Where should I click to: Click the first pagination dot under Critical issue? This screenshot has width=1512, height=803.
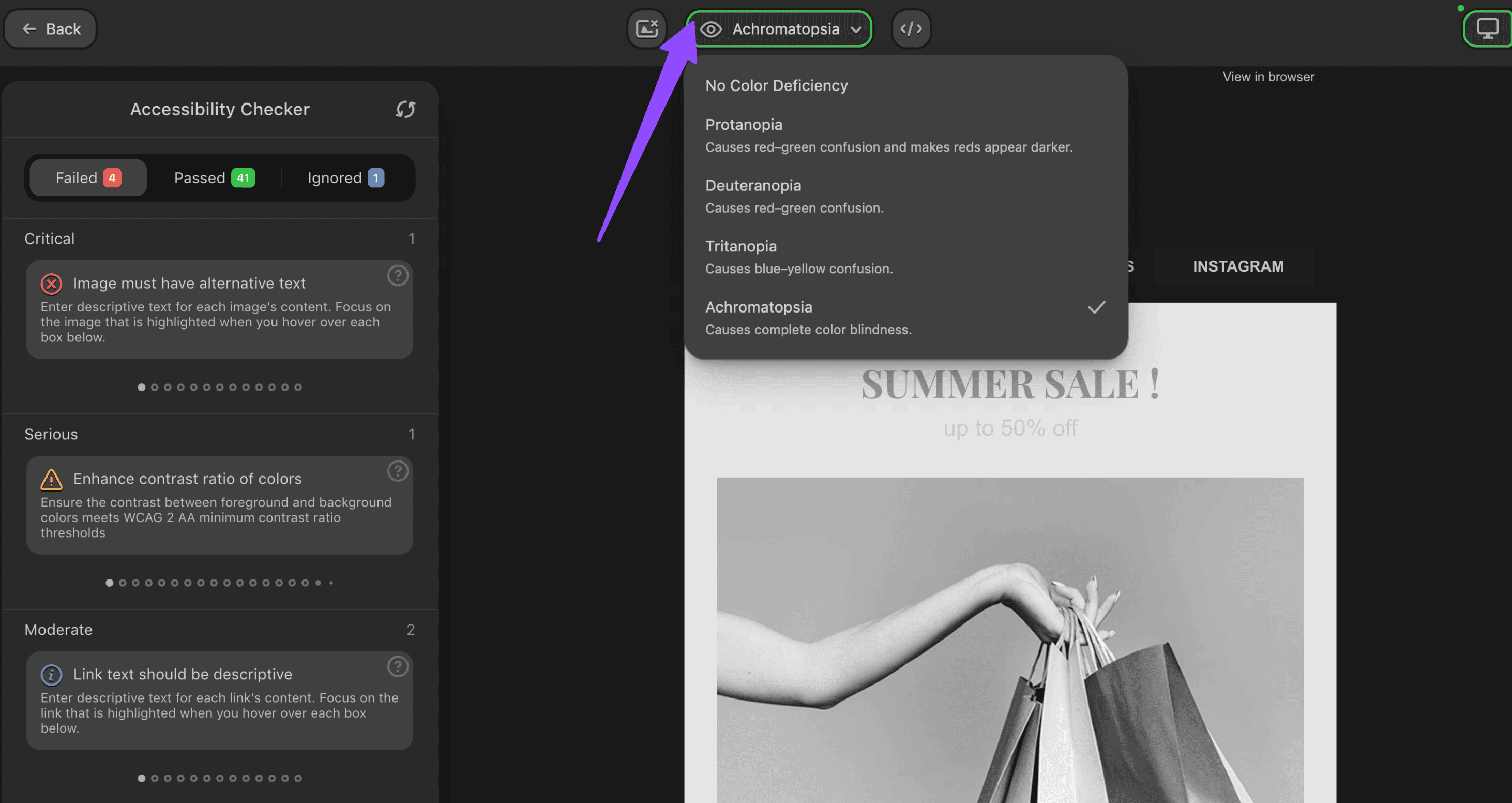[142, 386]
